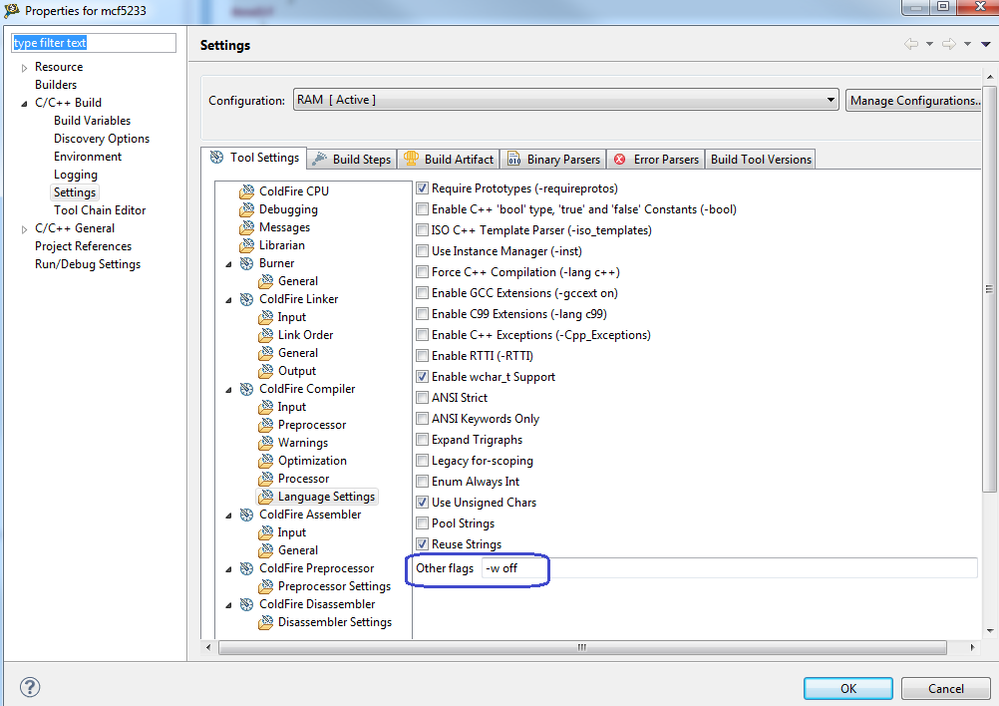Screen dimensions: 999x706
Task: Enable the Pool Strings checkbox
Action: point(422,523)
